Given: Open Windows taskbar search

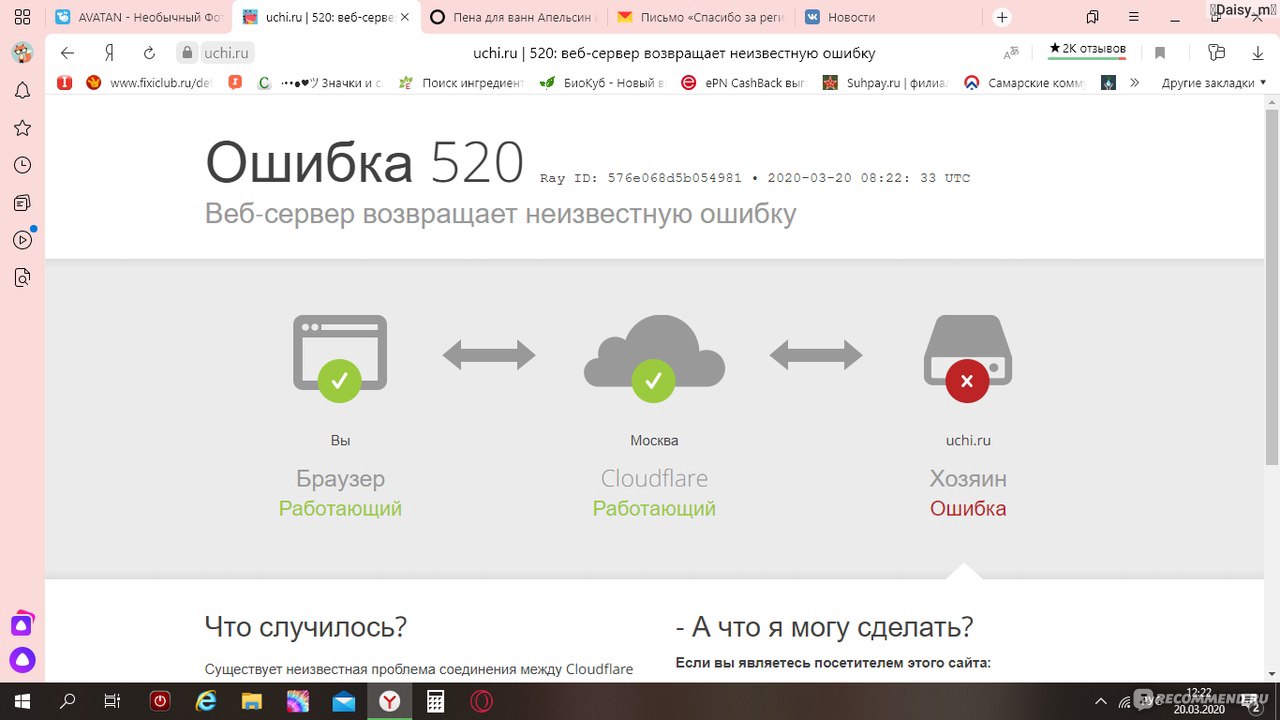Looking at the screenshot, I should pos(68,701).
